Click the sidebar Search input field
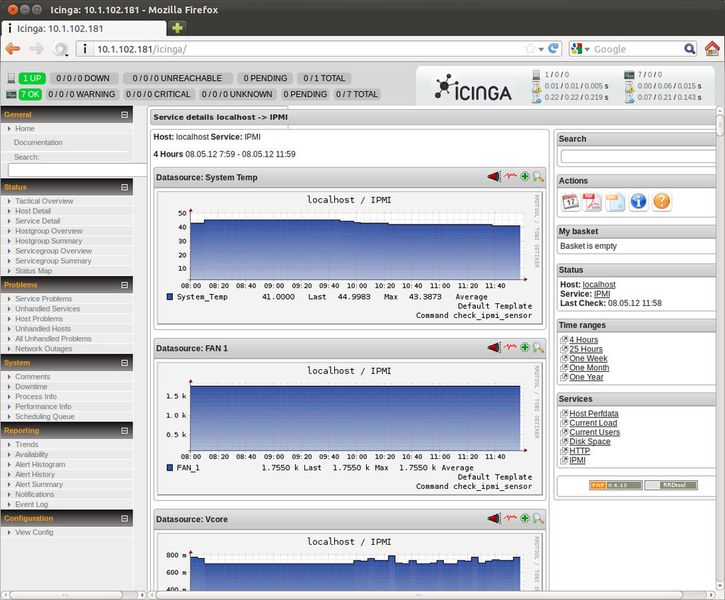 pos(77,170)
